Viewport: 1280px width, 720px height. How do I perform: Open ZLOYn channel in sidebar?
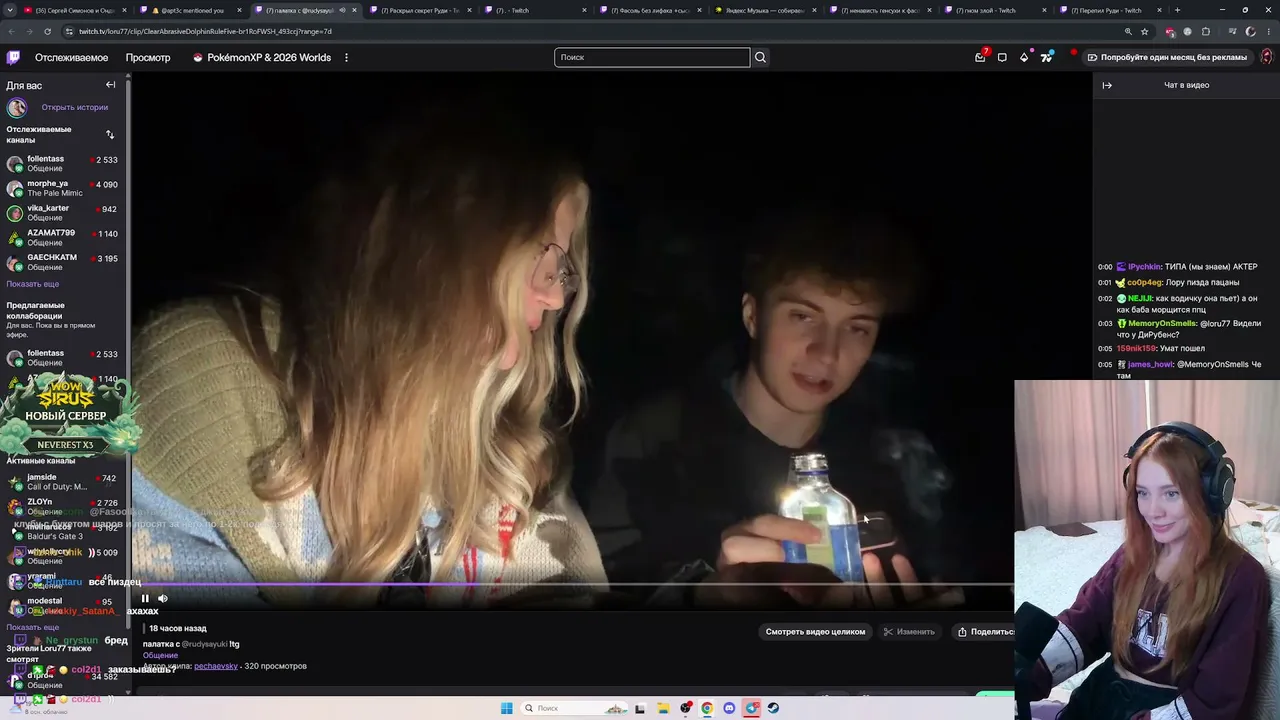[x=63, y=507]
